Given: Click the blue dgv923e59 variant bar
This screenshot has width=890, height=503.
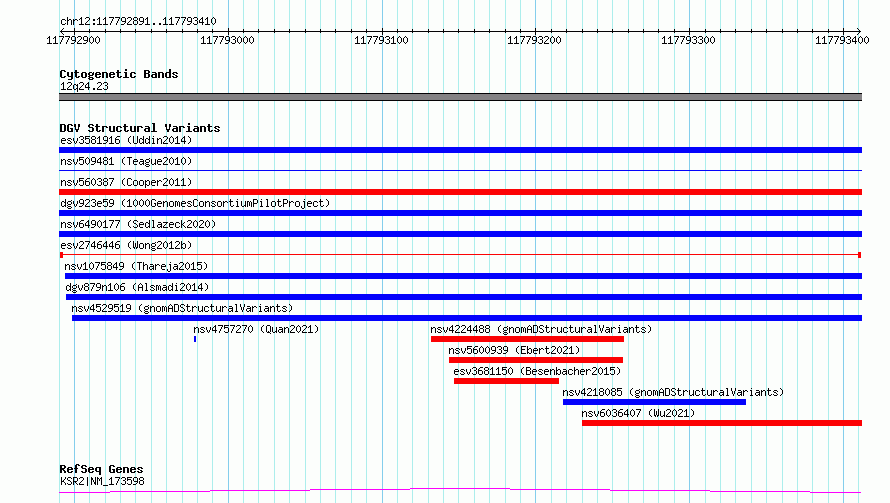Looking at the screenshot, I should (460, 213).
